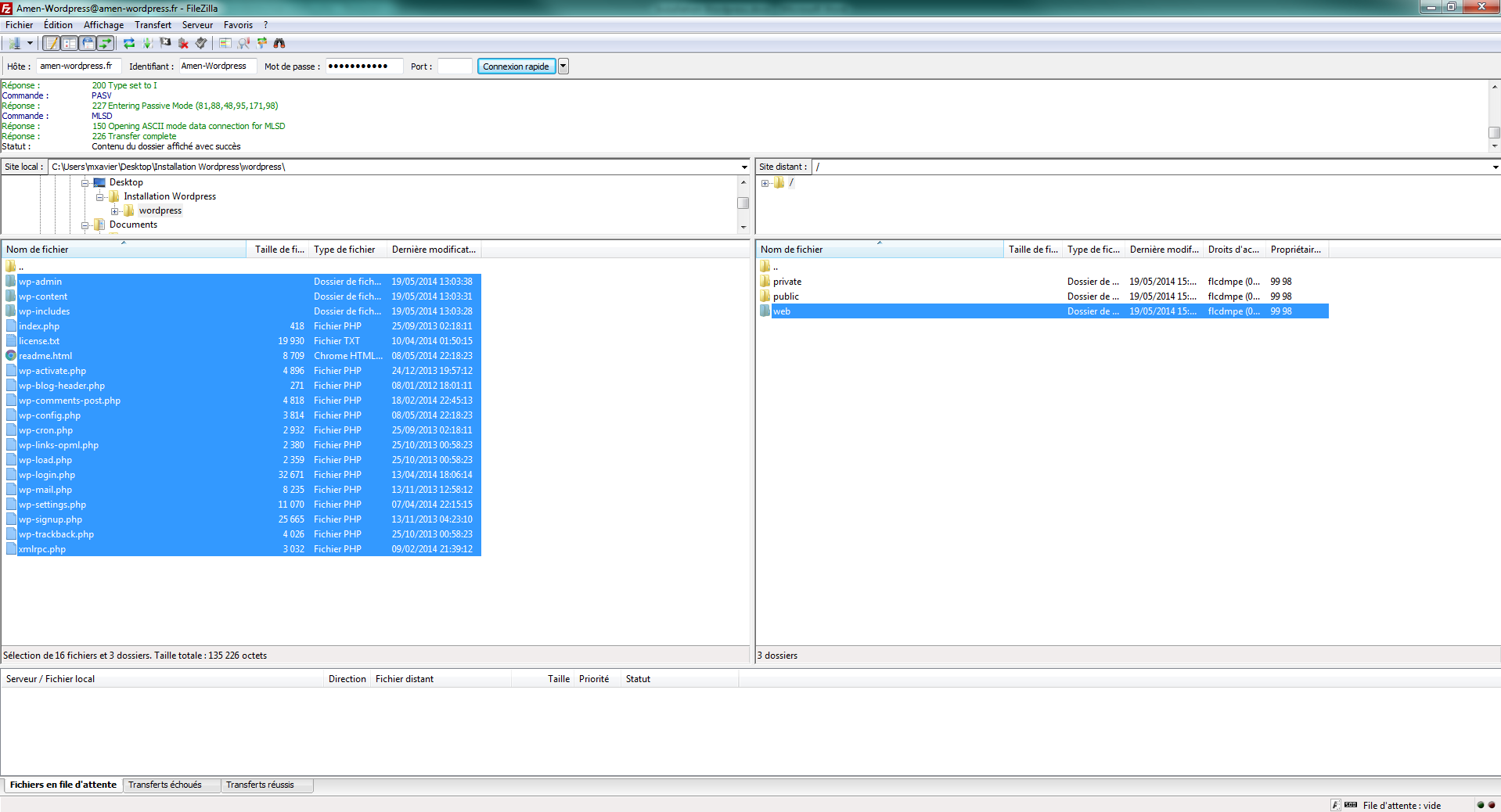This screenshot has height=812, width=1501.
Task: Expand the wordpress tree node
Action: (x=115, y=210)
